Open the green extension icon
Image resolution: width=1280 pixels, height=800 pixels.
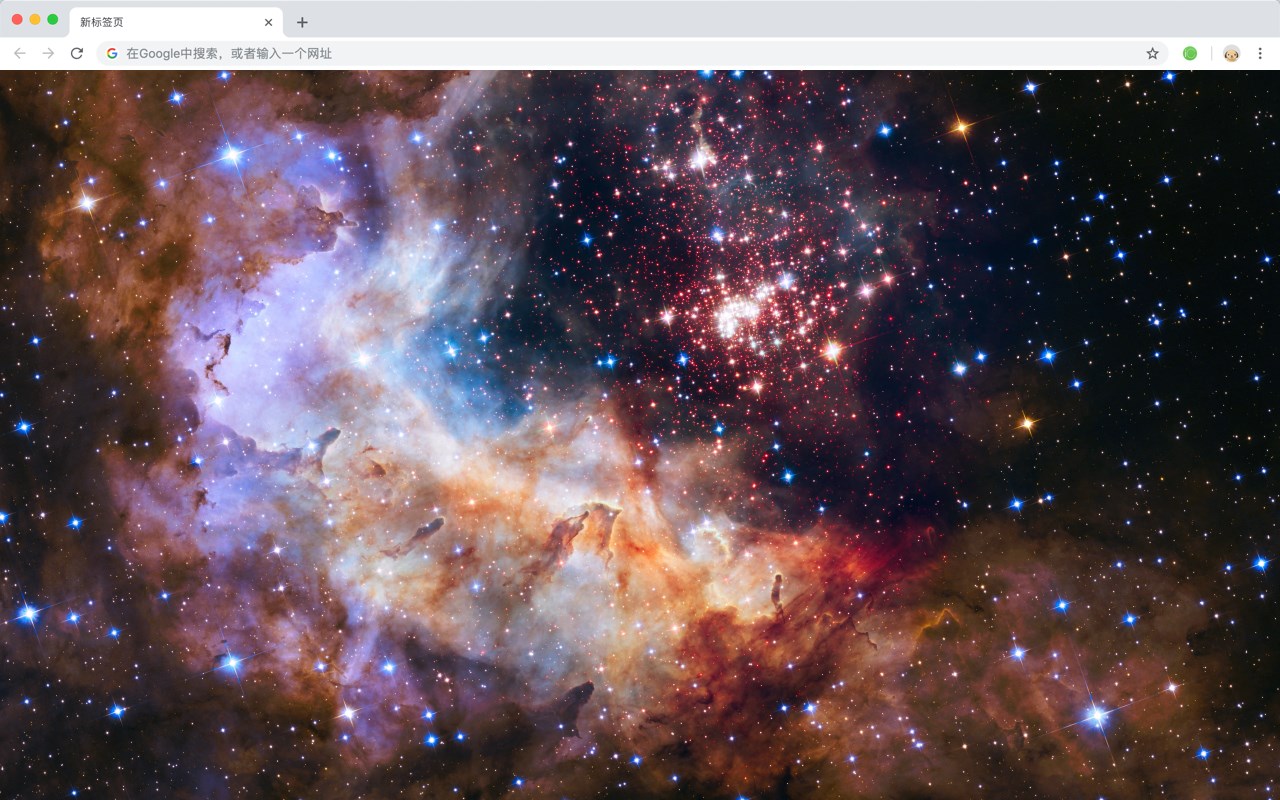pos(1190,53)
